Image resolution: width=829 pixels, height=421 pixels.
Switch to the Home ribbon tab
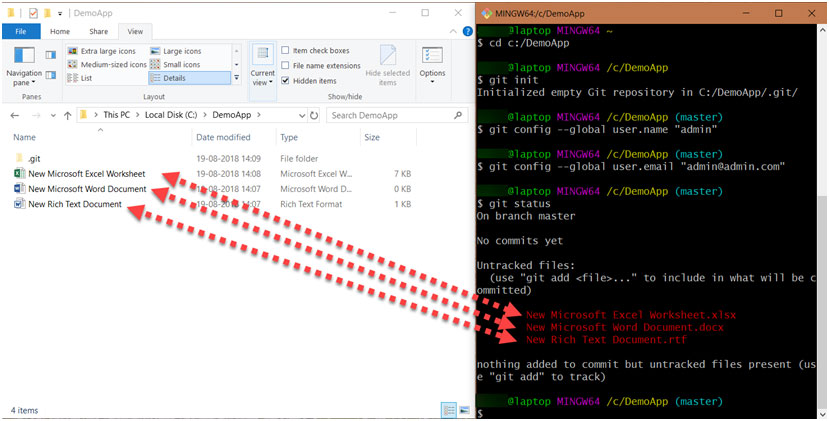60,31
